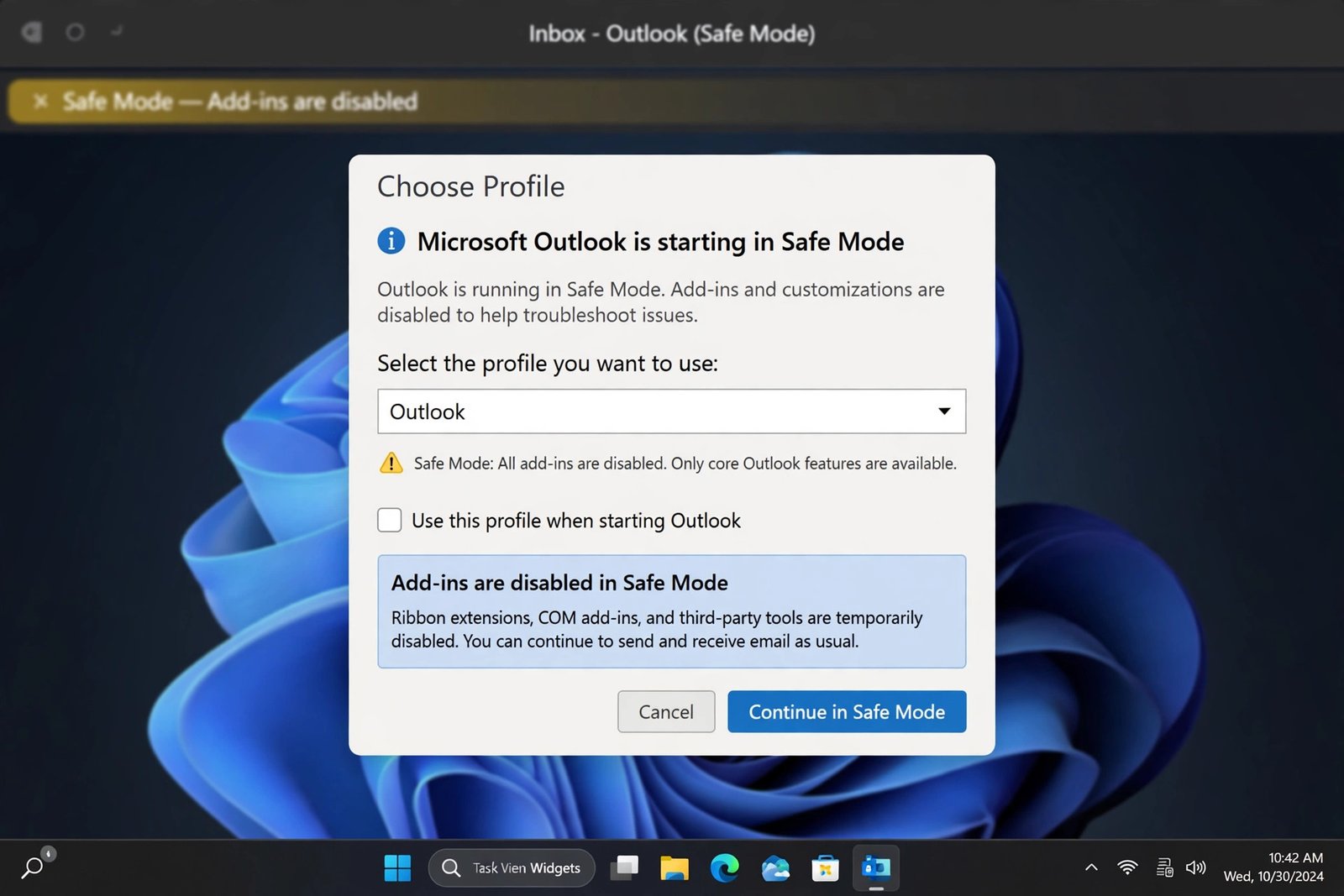Click 'Microsoft Outlook is starting in Safe Mode' heading
This screenshot has width=1344, height=896.
660,242
